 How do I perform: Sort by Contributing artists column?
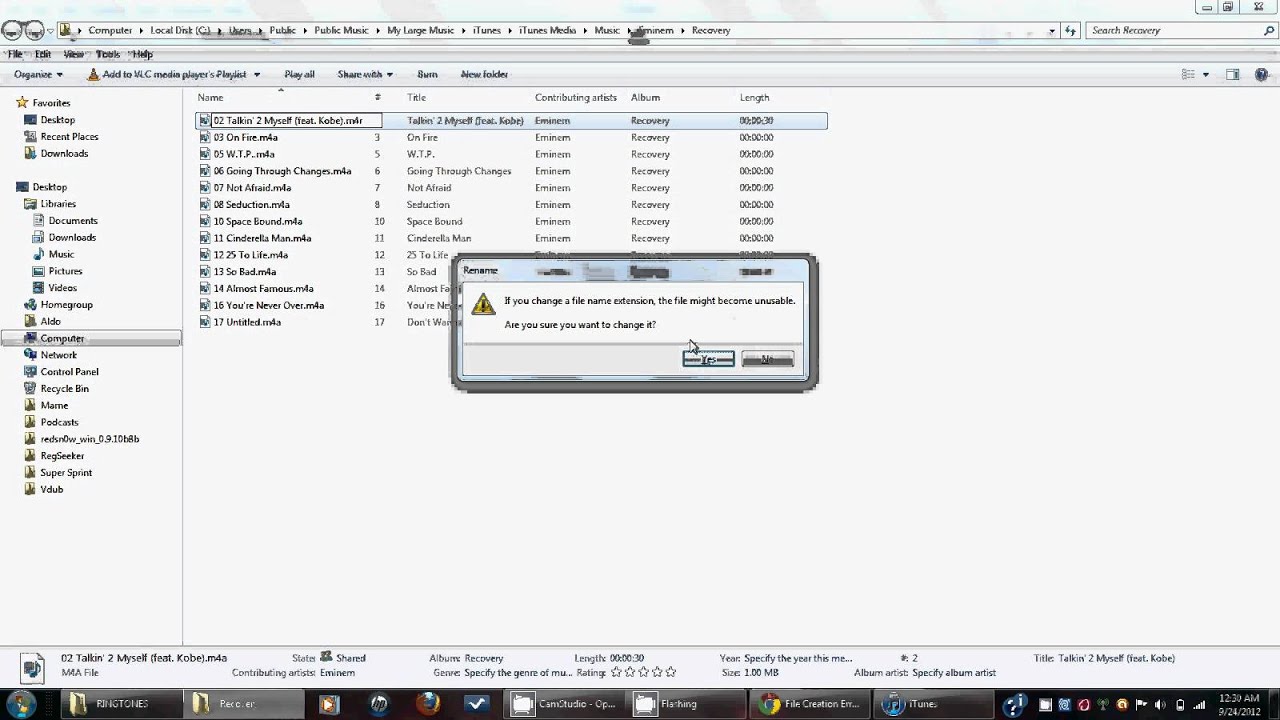(575, 98)
